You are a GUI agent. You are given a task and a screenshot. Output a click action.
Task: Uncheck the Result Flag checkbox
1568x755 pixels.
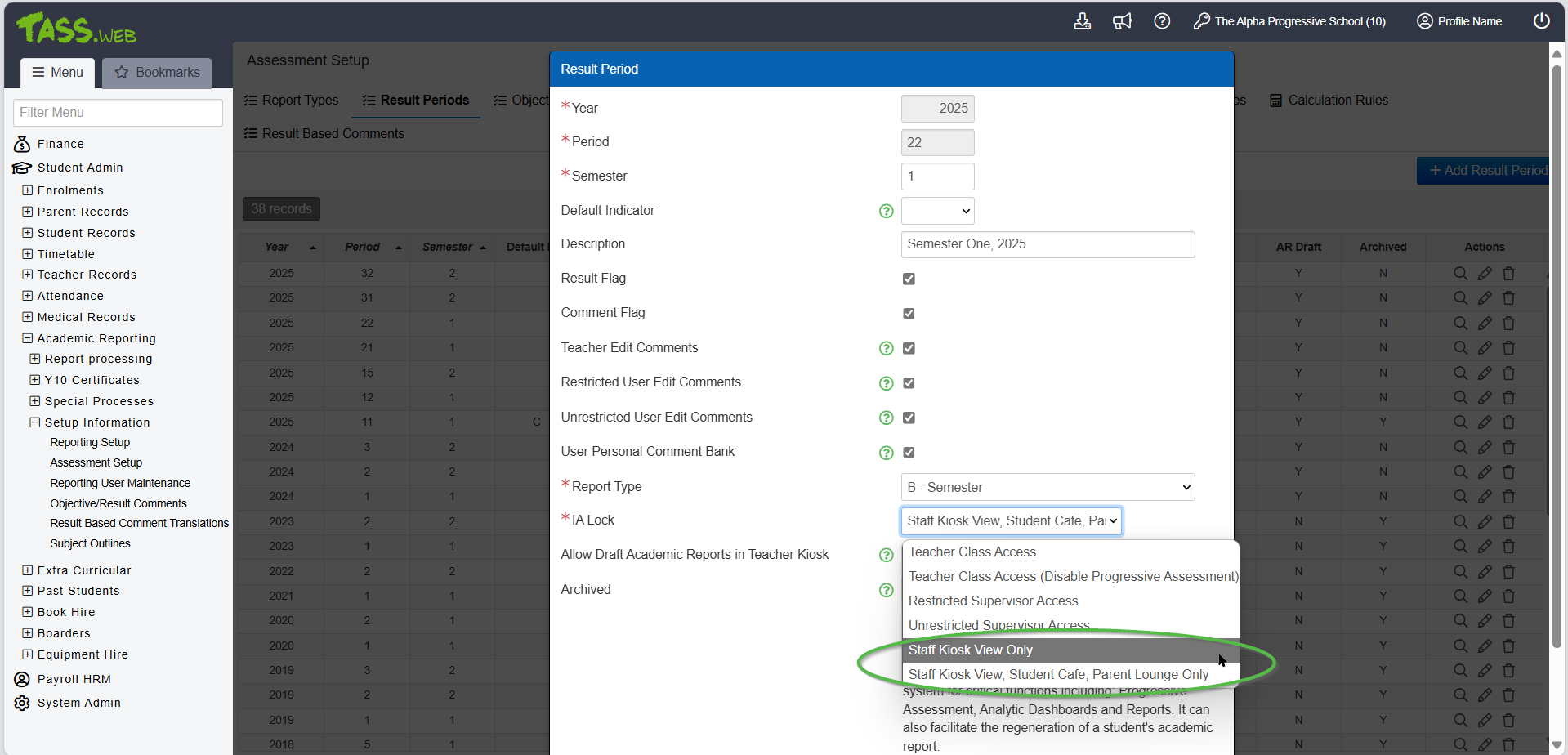coord(909,279)
